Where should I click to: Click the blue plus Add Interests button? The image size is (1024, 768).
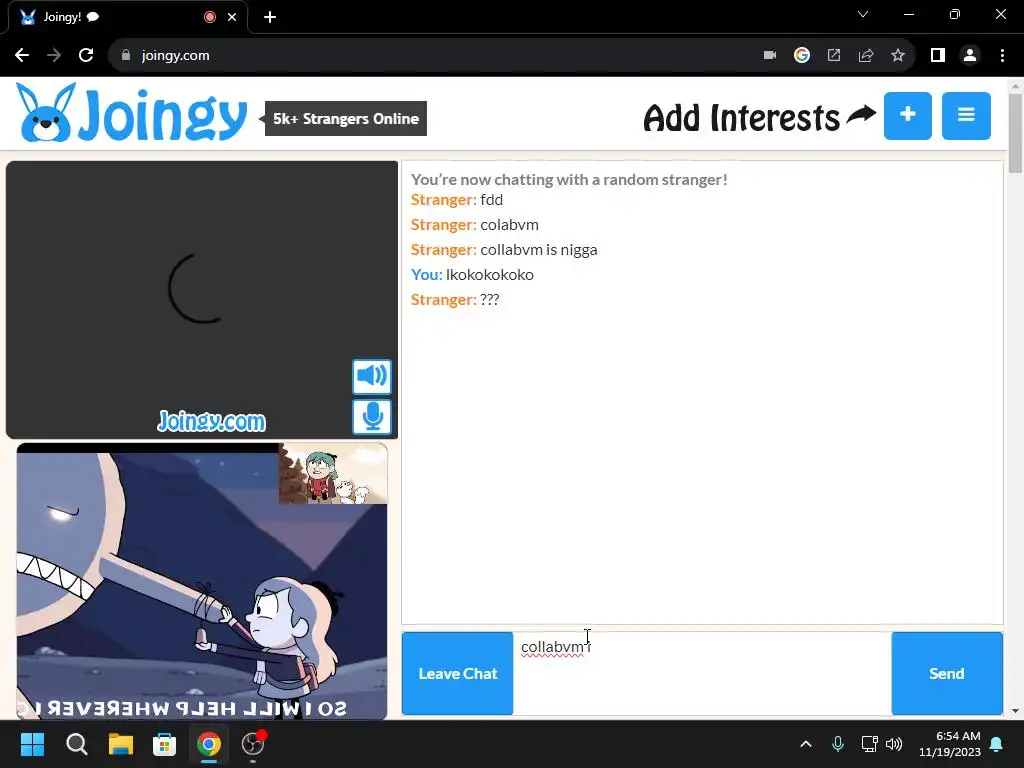click(908, 116)
